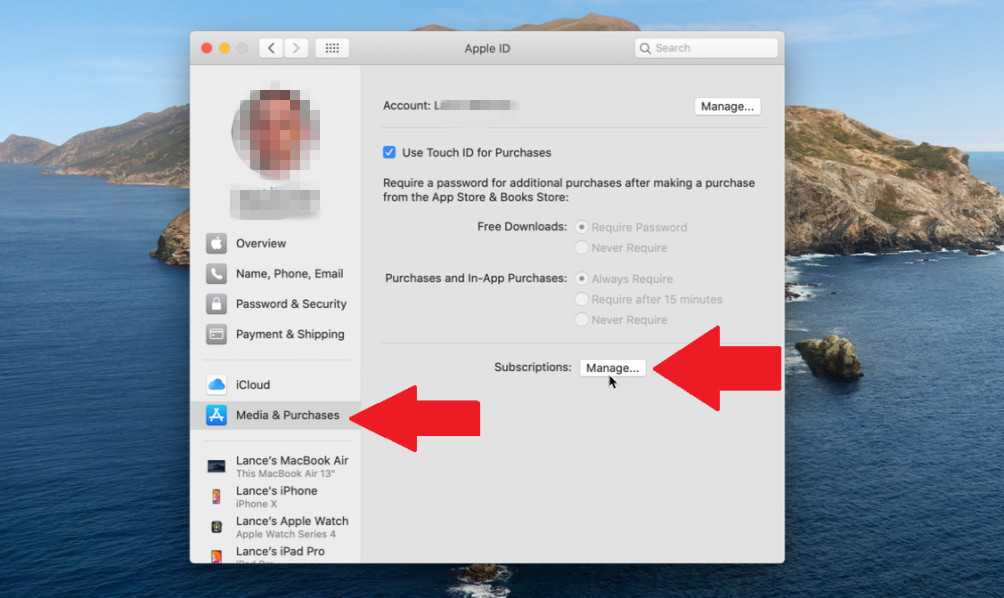Select the Payment & Shipping card icon
The height and width of the screenshot is (598, 1004).
pos(216,334)
